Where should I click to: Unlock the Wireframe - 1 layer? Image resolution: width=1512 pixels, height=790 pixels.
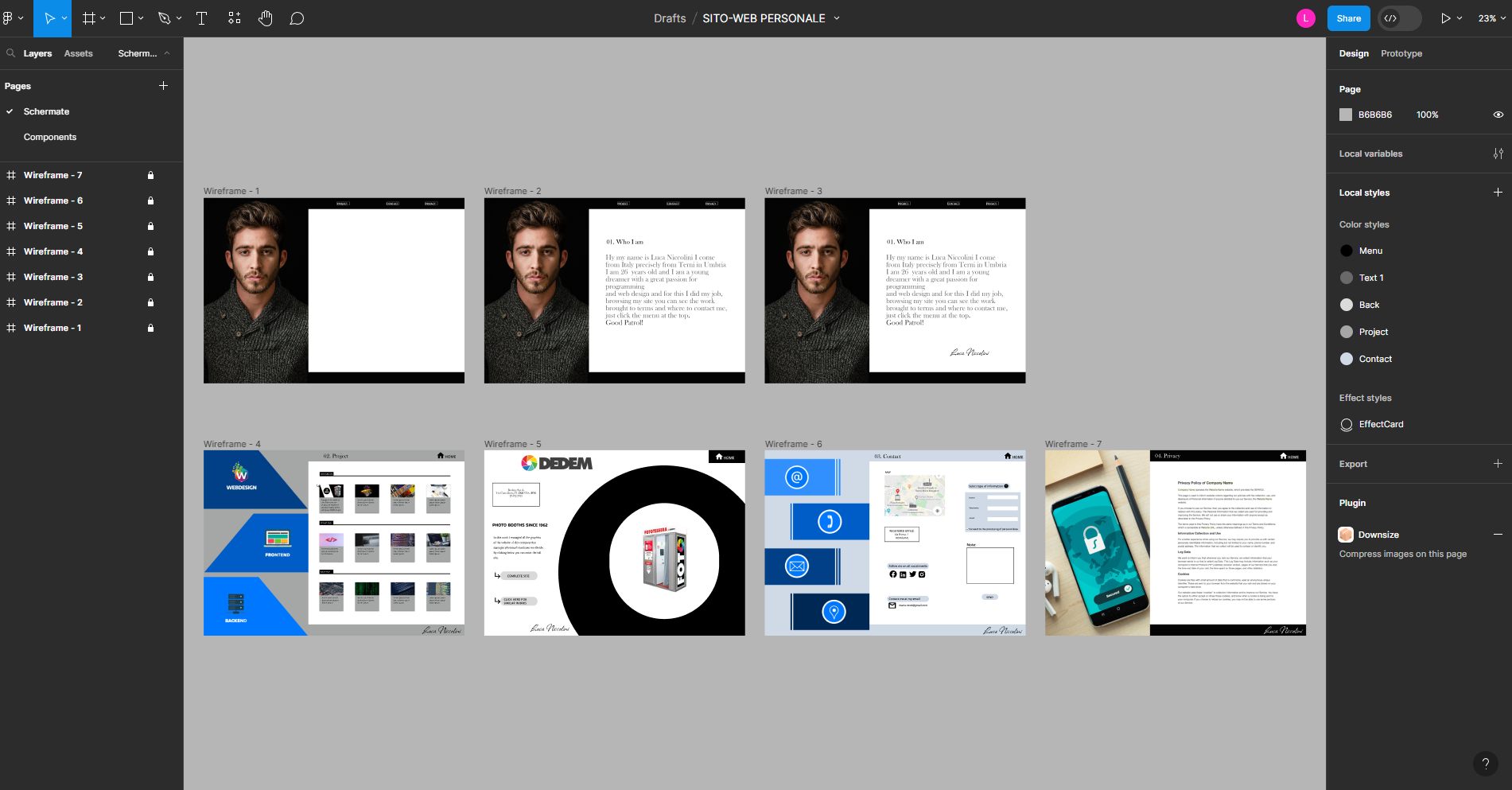[x=150, y=328]
